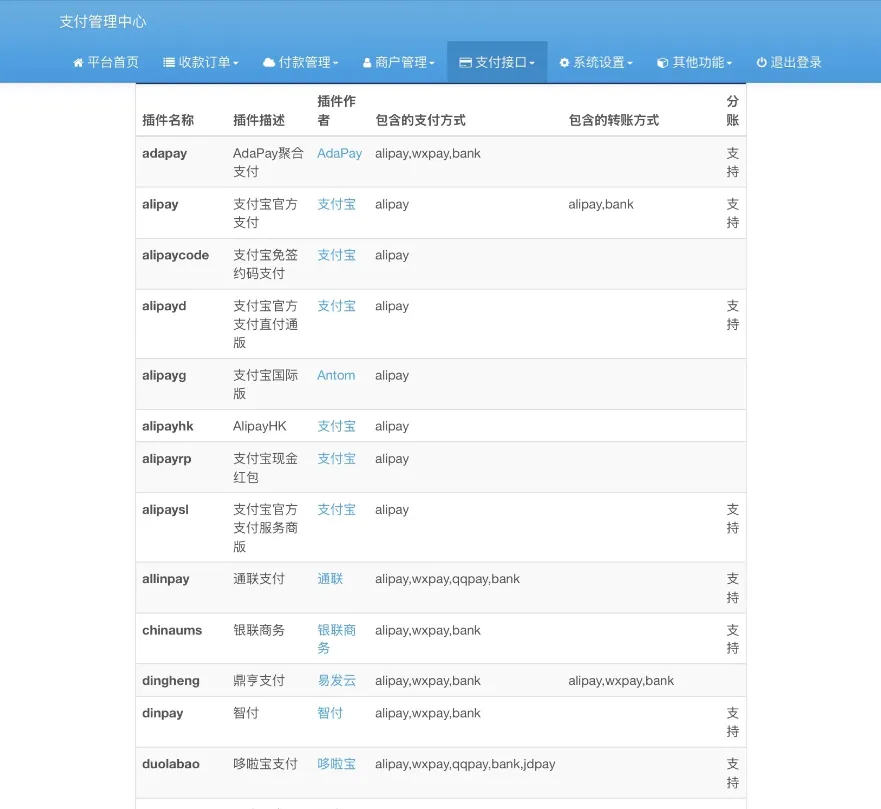This screenshot has width=881, height=809.
Task: Click the 鼎亨支付 description
Action: coord(259,680)
